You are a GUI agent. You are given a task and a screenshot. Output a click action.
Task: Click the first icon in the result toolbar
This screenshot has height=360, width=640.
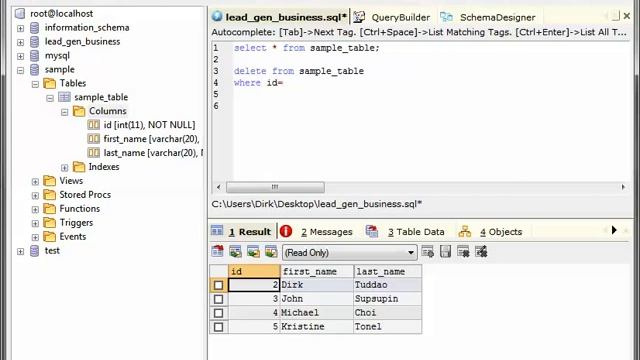point(218,252)
